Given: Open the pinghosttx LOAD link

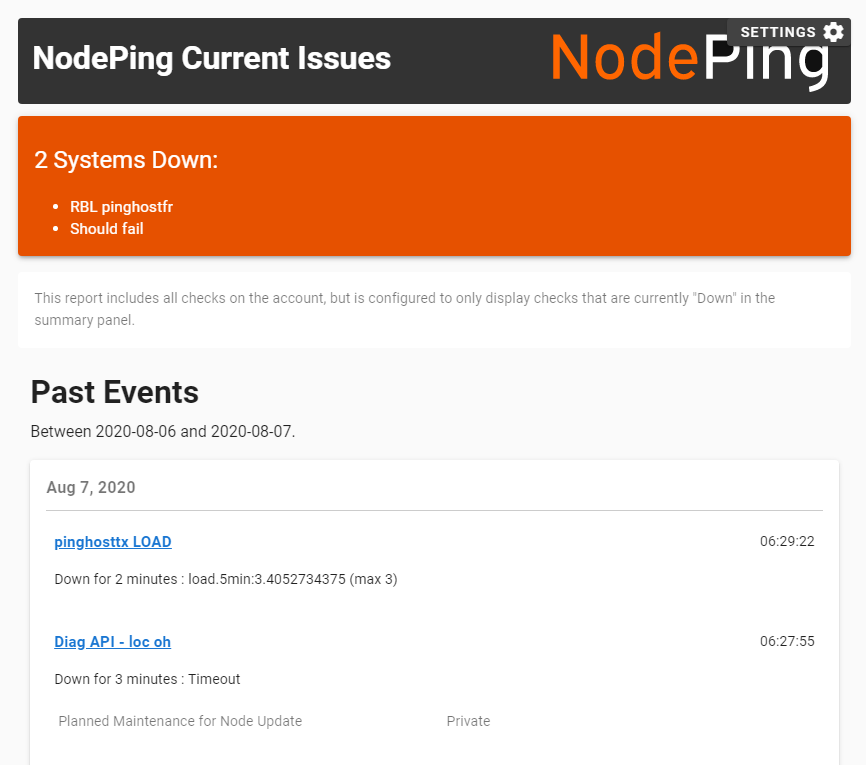Looking at the screenshot, I should (113, 542).
